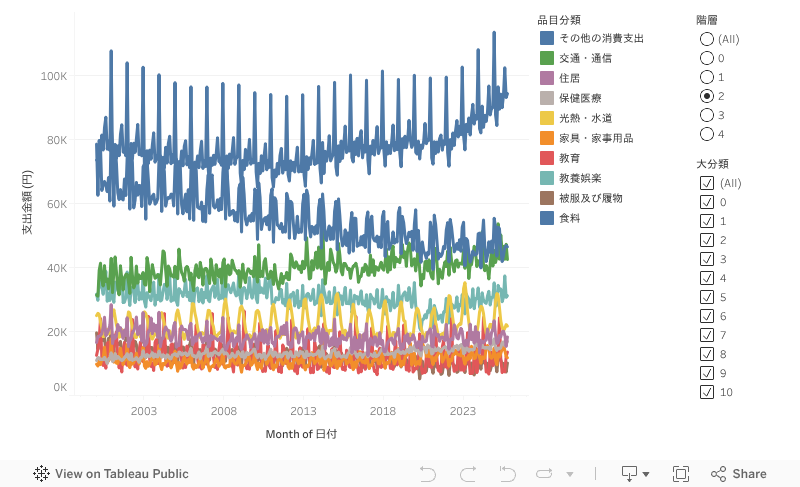This screenshot has width=800, height=487.
Task: Select radio button 4 under 階層
Action: [707, 134]
